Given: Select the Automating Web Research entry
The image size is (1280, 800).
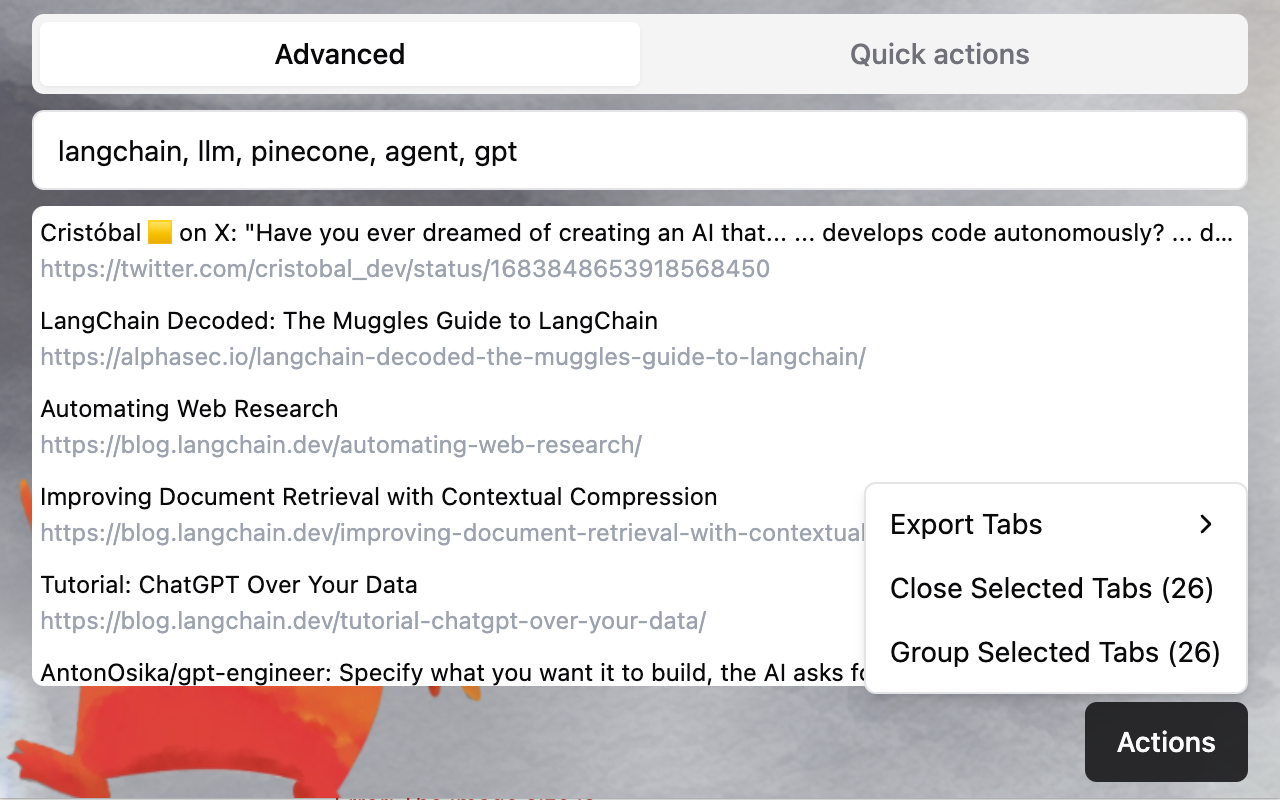Looking at the screenshot, I should pyautogui.click(x=189, y=409).
